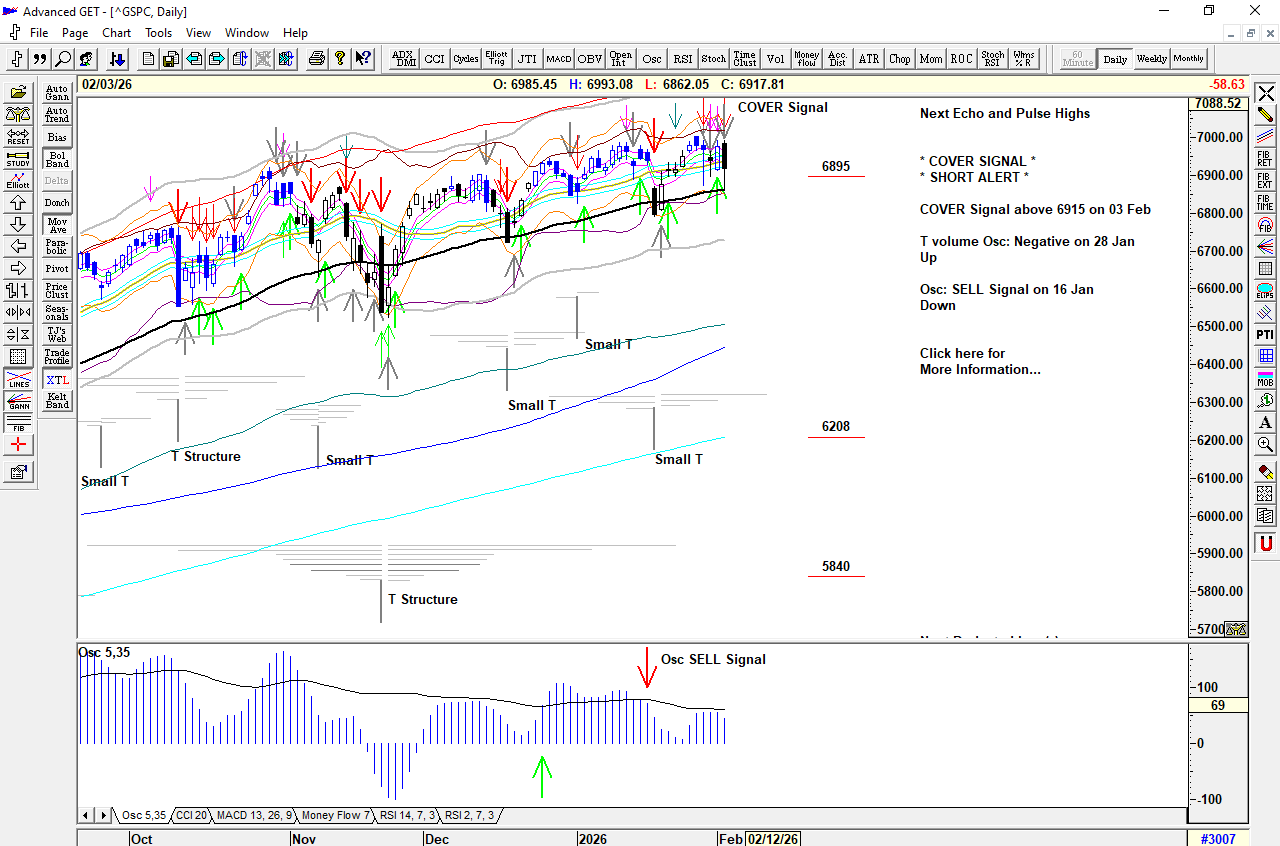Screen dimensions: 1280x846
Task: Click the Elliott Trig indicator button
Action: point(496,59)
